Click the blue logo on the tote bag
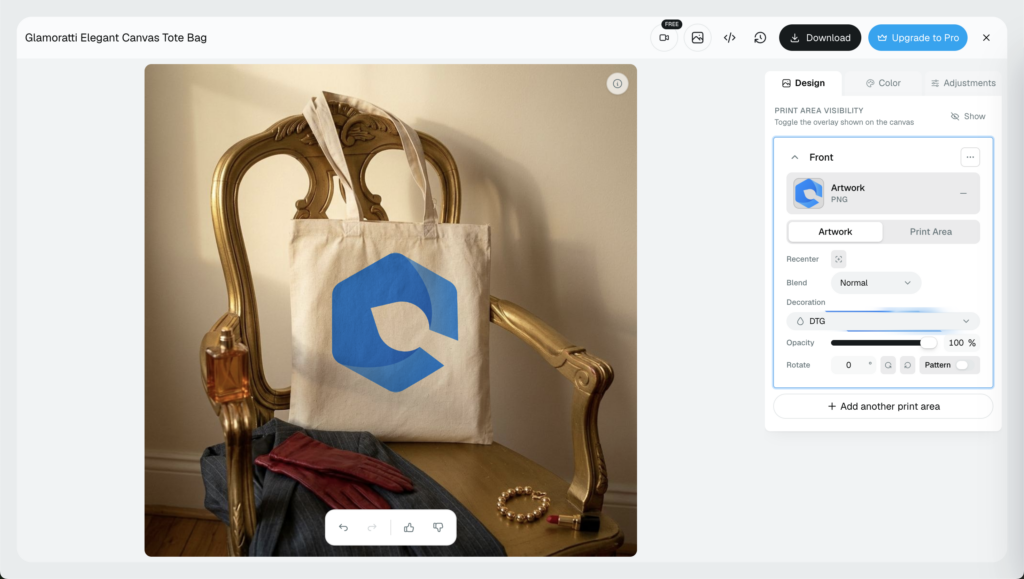The image size is (1024, 579). click(395, 322)
